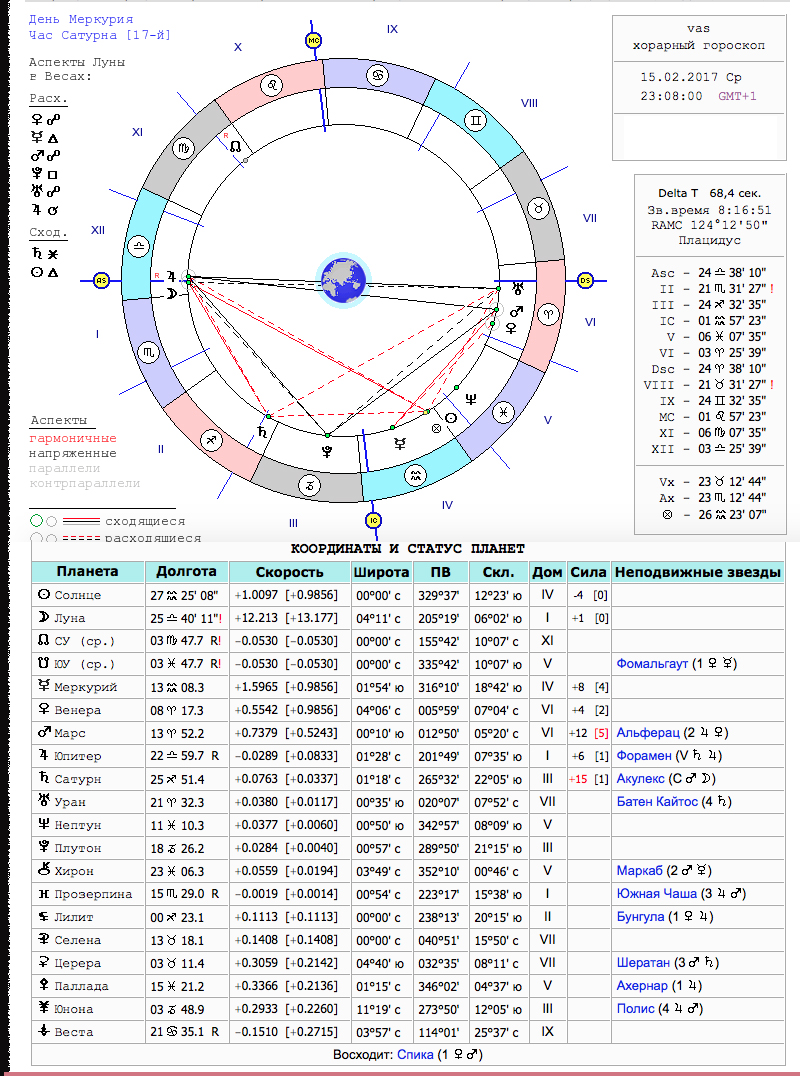The height and width of the screenshot is (1076, 800).
Task: Open the Форамен fixed star link
Action: (x=644, y=756)
